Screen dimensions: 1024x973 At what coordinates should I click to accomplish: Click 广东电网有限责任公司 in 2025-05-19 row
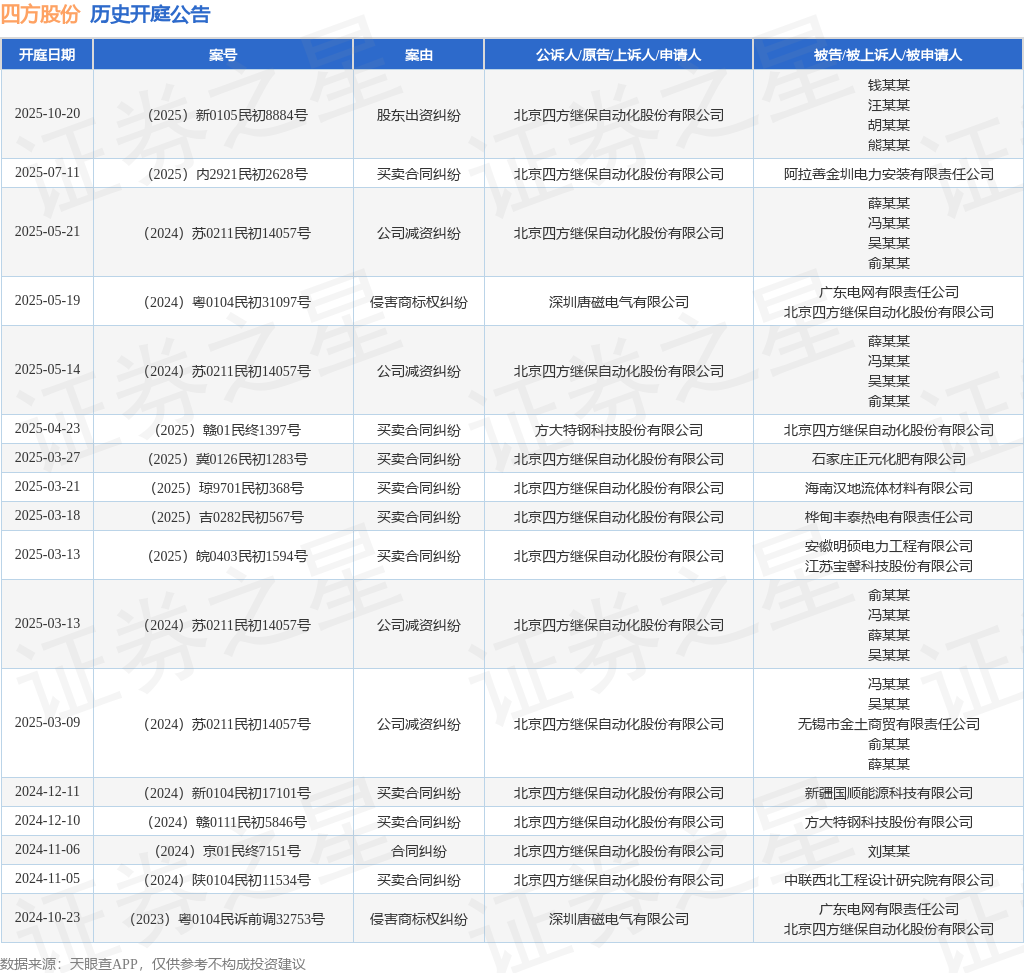tap(889, 293)
